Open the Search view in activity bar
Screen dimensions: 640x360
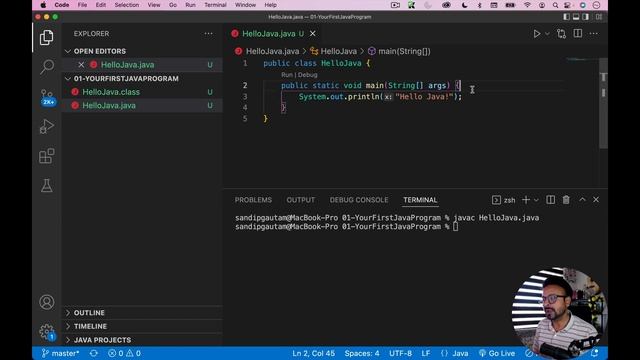point(47,67)
